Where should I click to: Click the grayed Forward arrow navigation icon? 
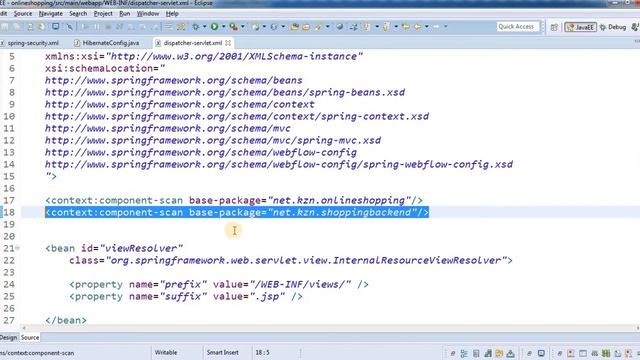436,27
